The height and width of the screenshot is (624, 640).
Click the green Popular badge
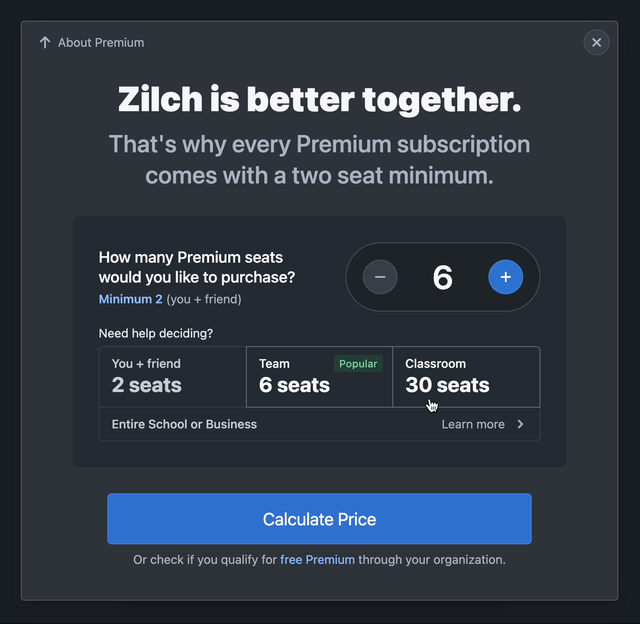(x=358, y=364)
